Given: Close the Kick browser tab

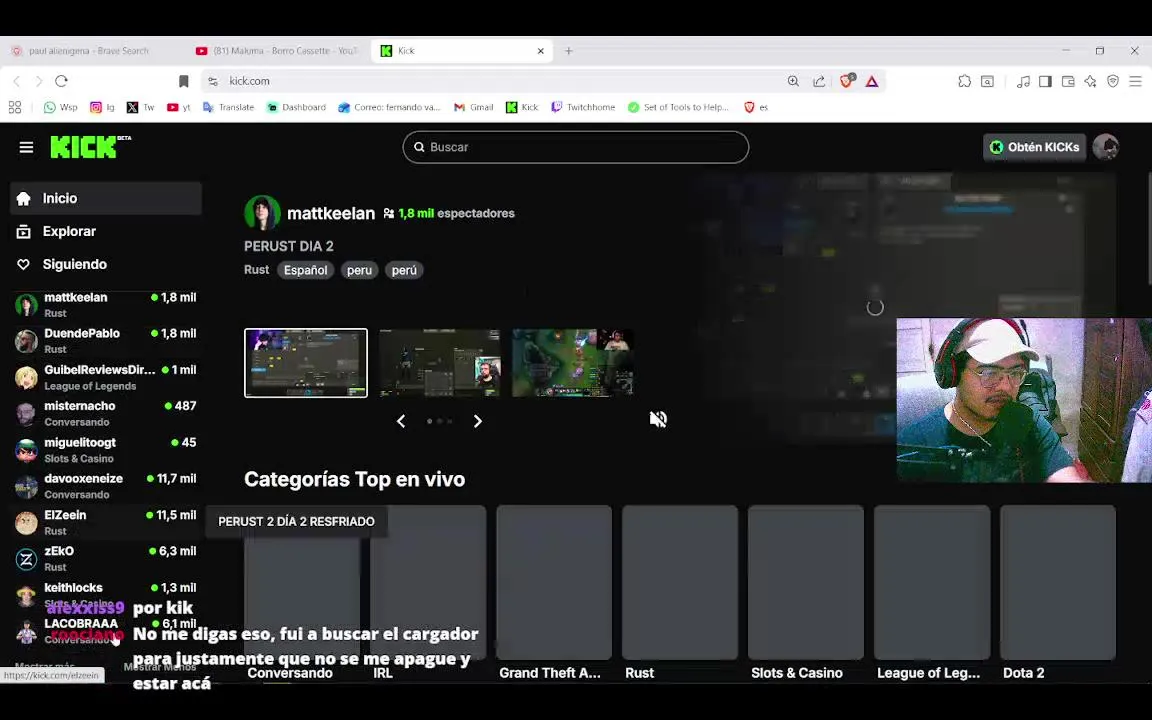Looking at the screenshot, I should click(541, 51).
